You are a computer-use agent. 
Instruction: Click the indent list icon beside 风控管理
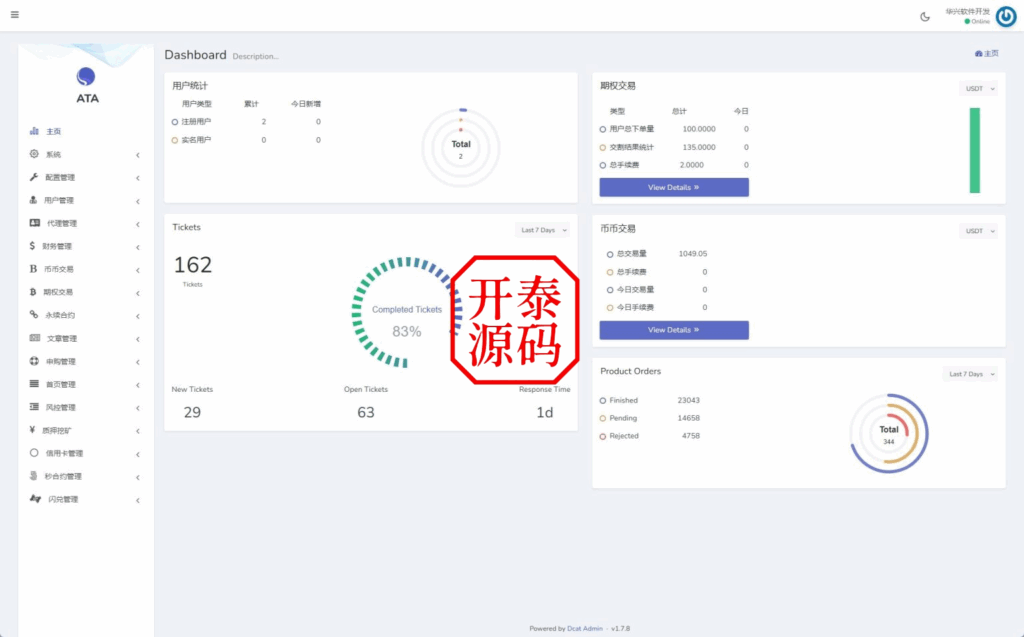coord(34,406)
